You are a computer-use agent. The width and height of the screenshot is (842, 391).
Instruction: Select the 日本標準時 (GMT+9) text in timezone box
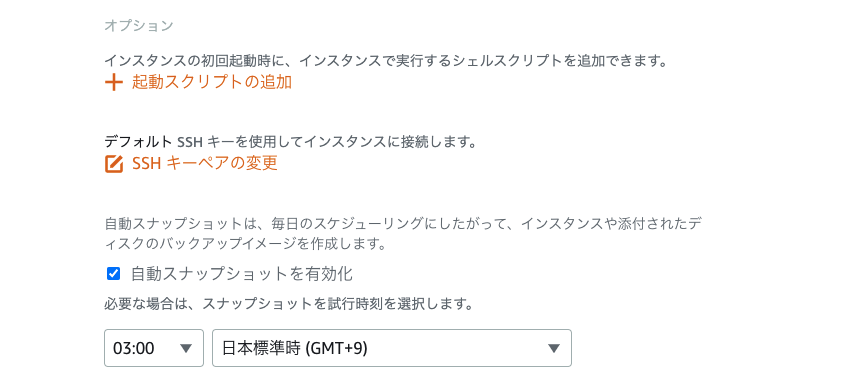tap(295, 349)
